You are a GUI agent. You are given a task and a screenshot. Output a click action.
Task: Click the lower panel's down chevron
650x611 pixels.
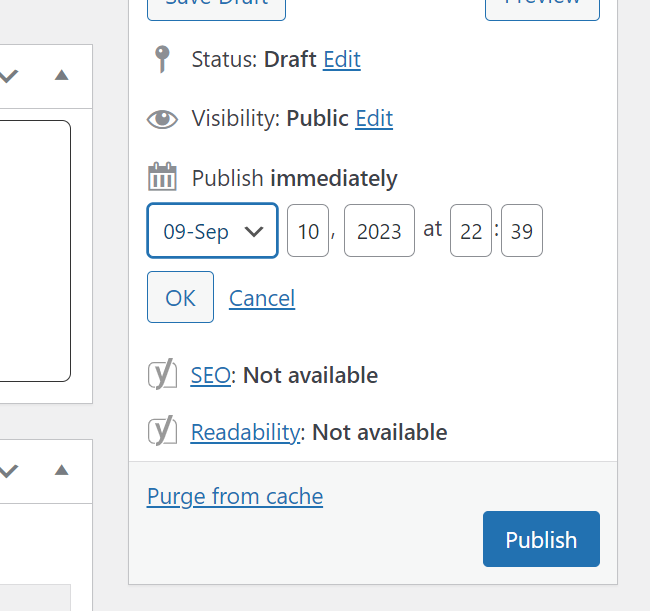[x=9, y=471]
